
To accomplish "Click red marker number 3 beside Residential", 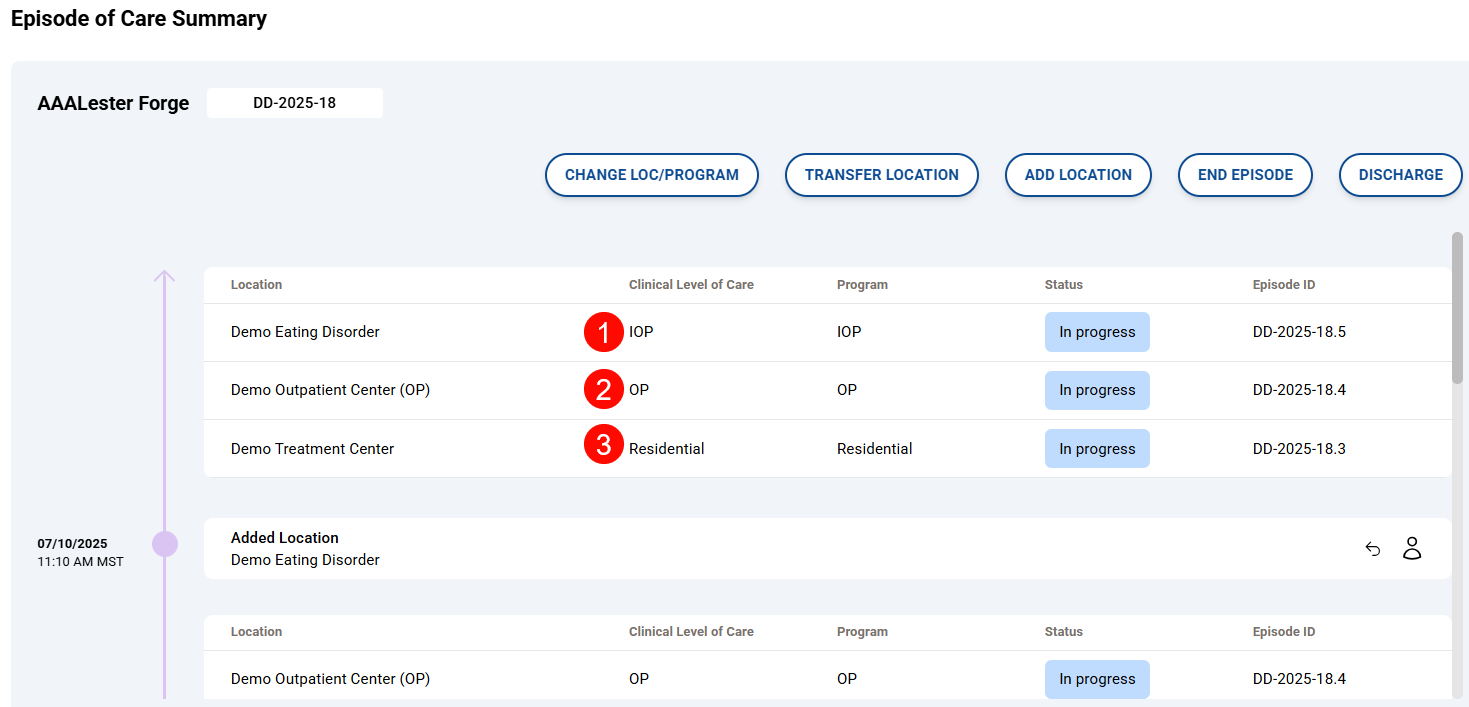I will coord(603,446).
